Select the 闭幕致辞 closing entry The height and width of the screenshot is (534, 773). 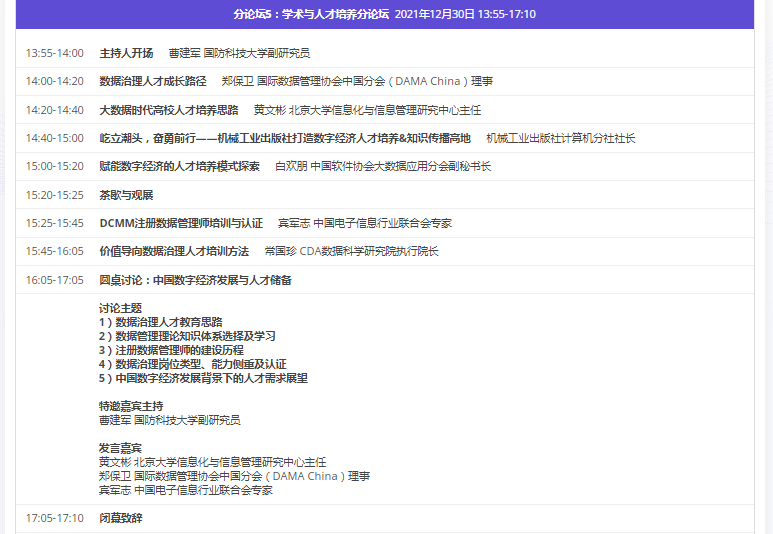tap(120, 518)
